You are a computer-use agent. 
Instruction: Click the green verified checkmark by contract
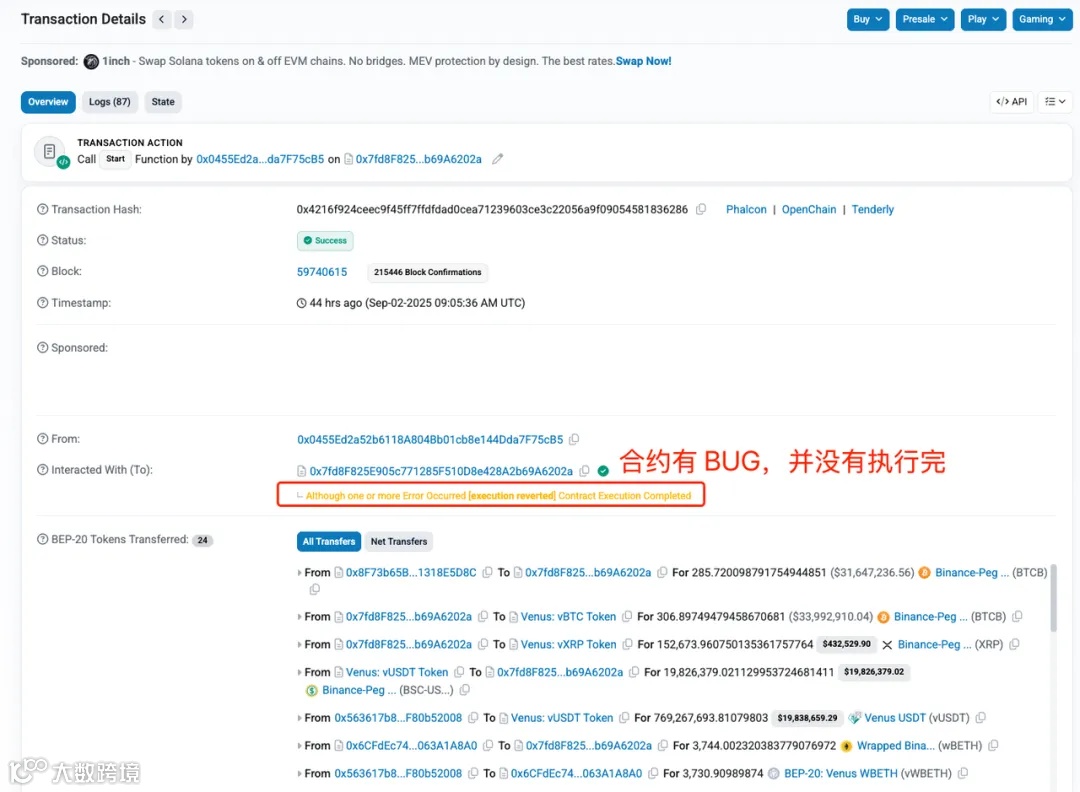coord(603,471)
